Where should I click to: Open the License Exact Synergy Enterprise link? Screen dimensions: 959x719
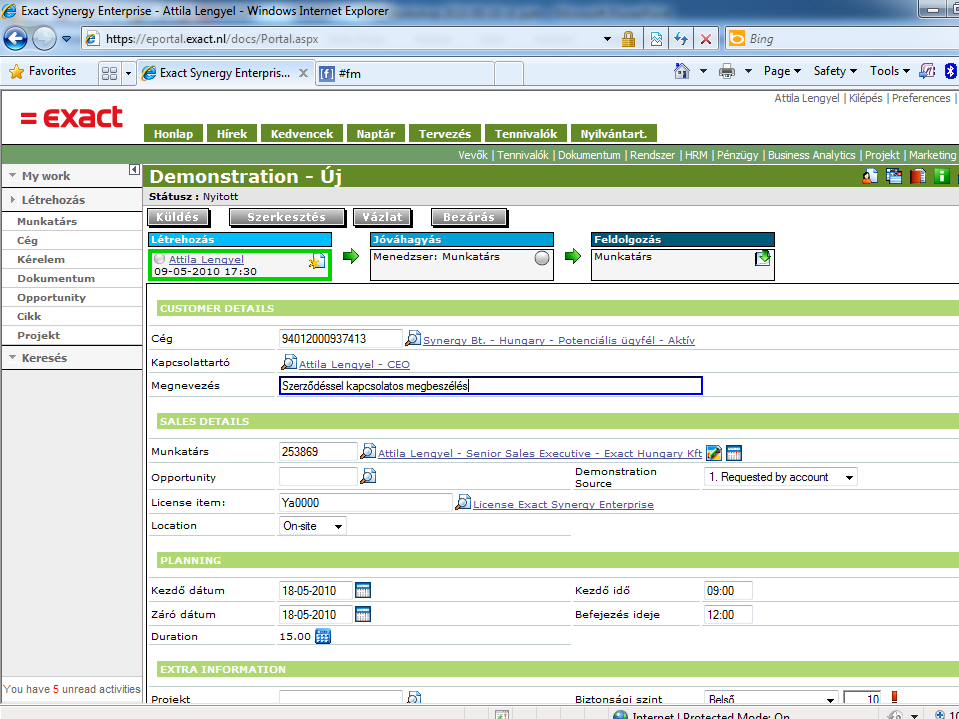(563, 504)
